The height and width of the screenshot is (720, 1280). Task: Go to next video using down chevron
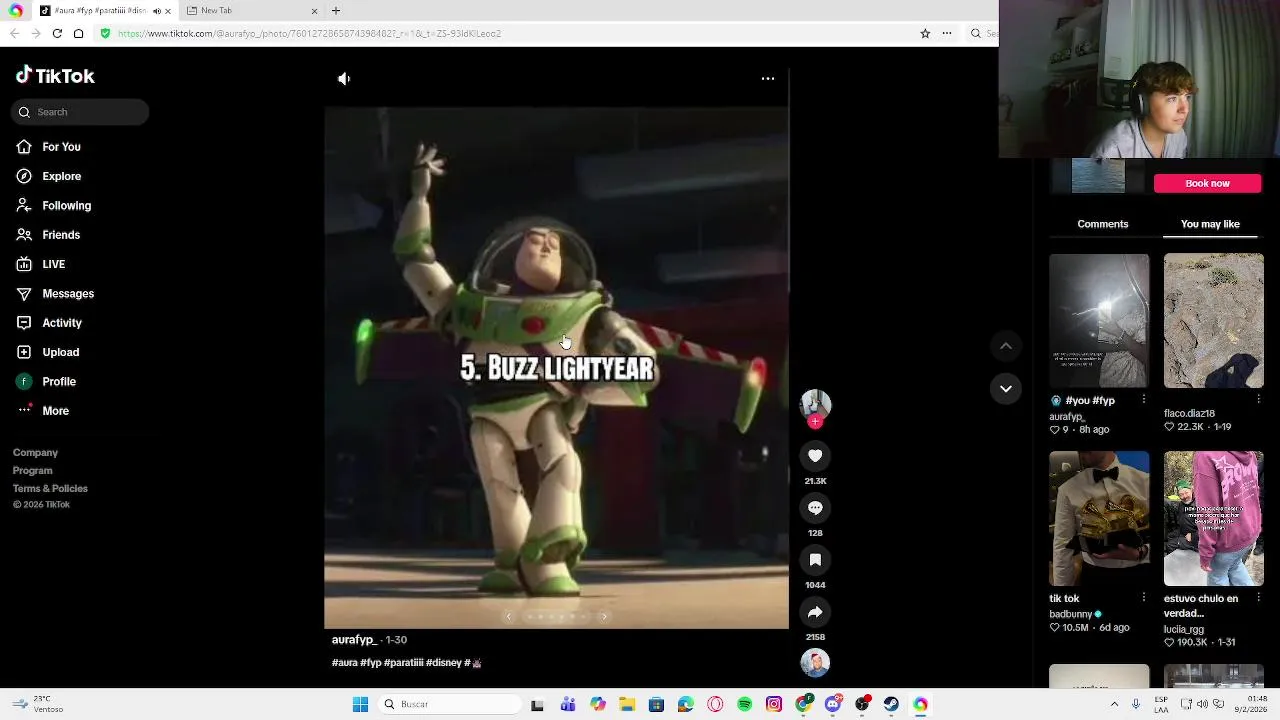1006,388
